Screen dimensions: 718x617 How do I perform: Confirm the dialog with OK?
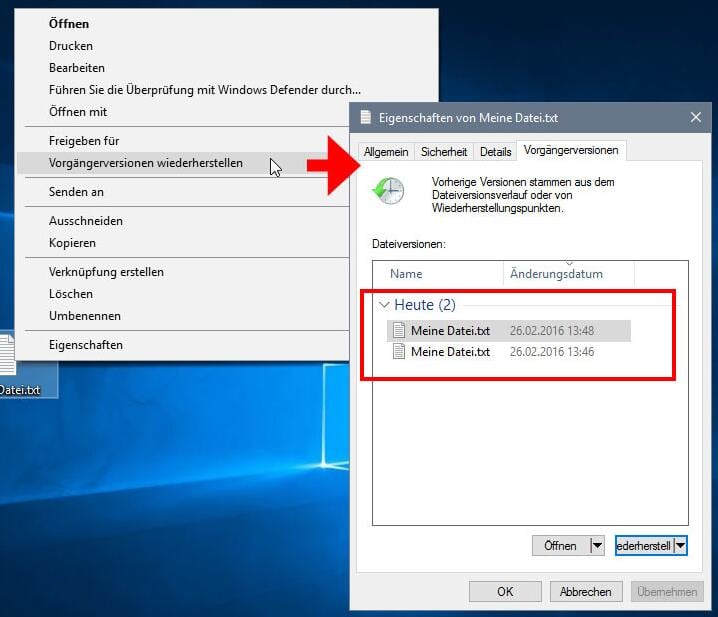[505, 592]
